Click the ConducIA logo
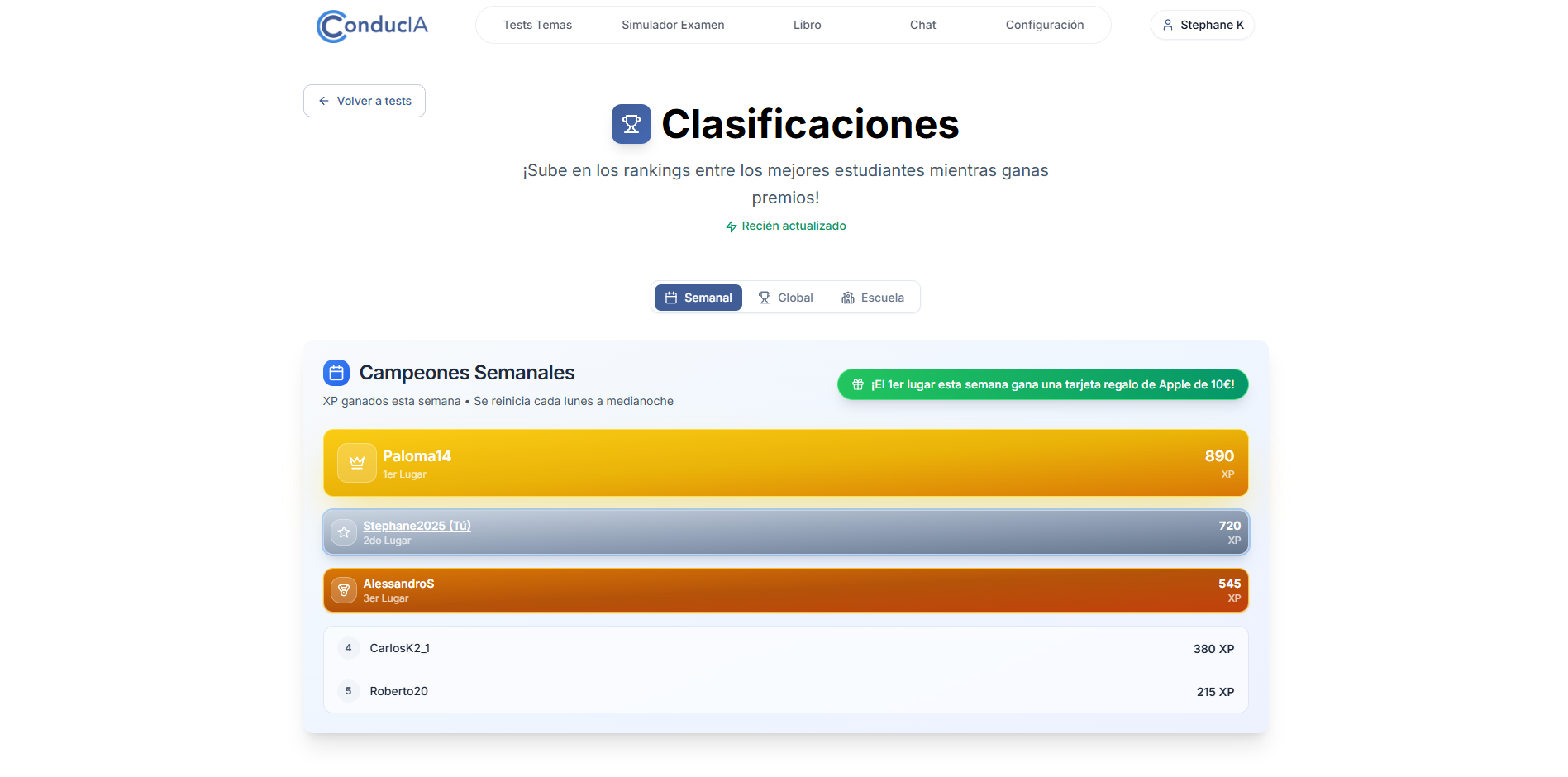 pos(372,26)
